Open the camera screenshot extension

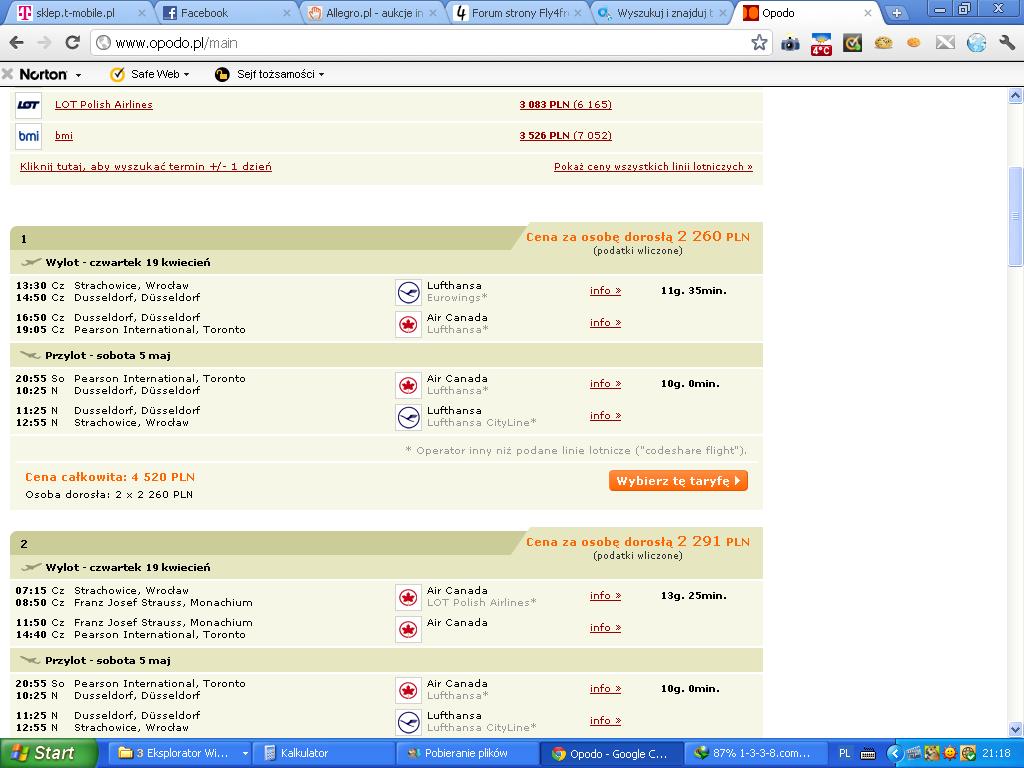tap(790, 43)
